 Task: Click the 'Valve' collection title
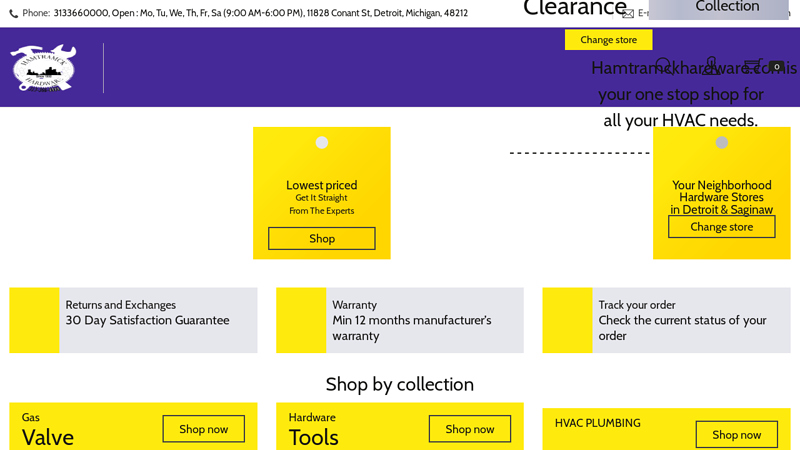point(48,438)
